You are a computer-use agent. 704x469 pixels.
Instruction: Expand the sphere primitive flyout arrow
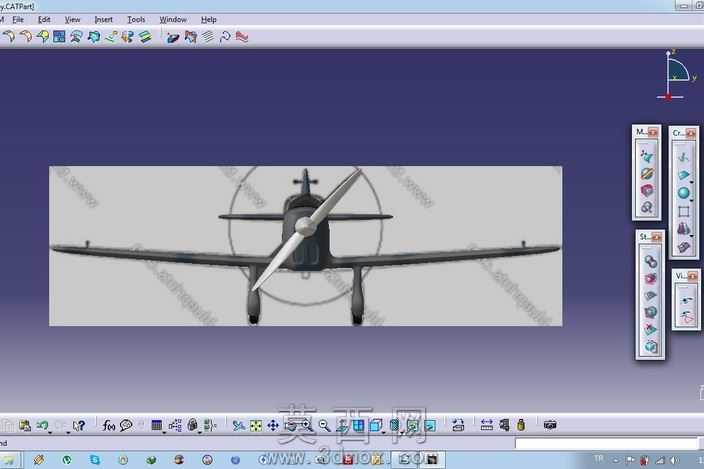point(691,200)
